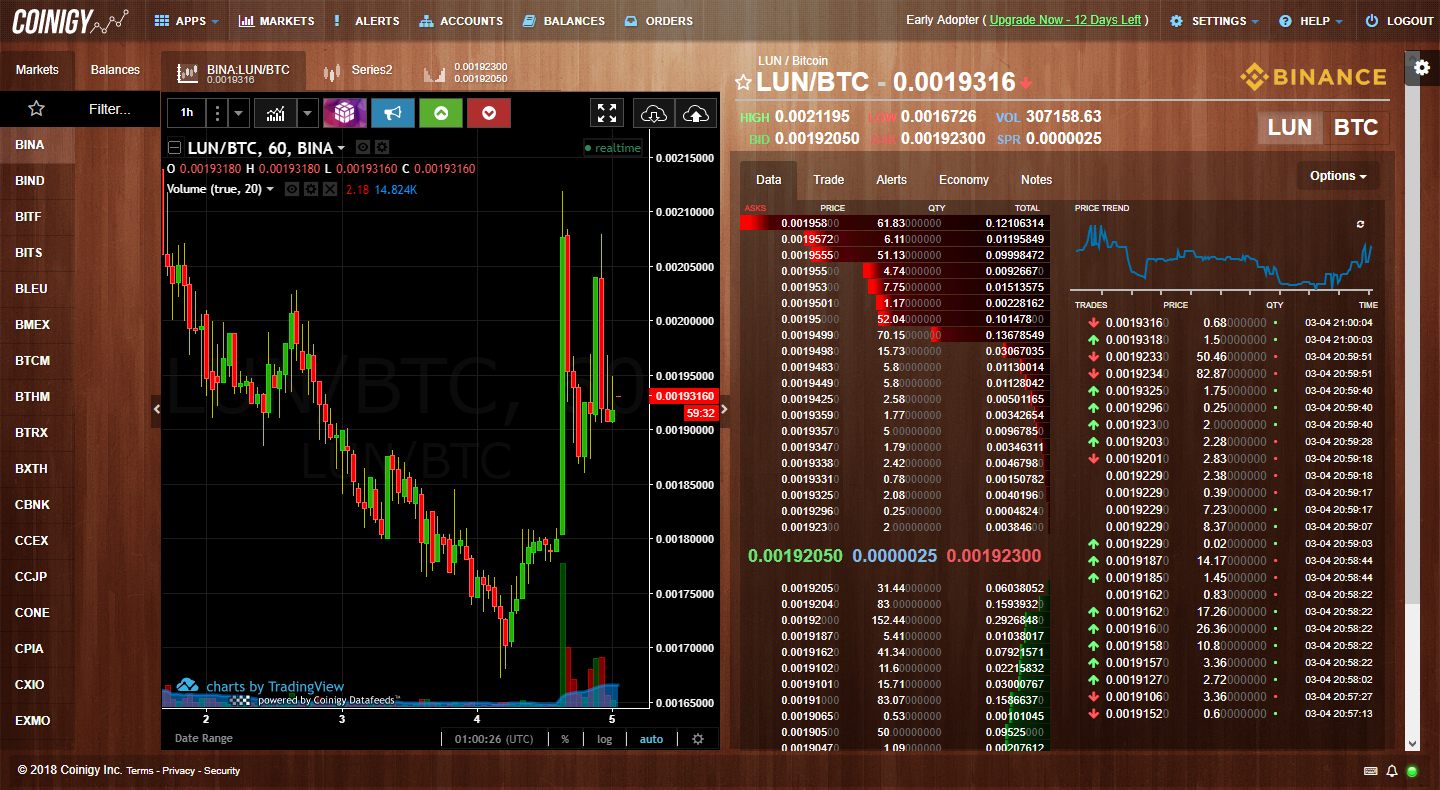Open the Terms footer link

[x=140, y=771]
